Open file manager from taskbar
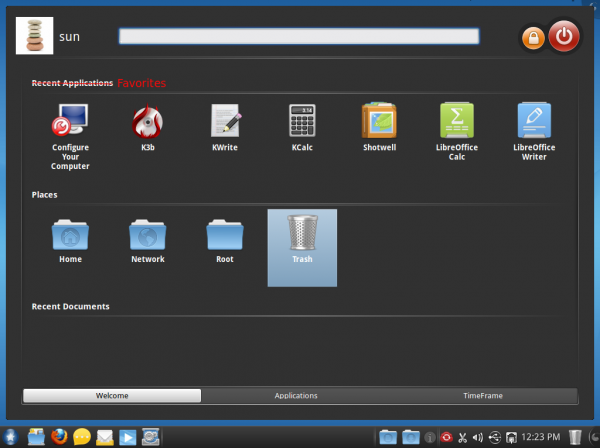Viewport: 600px width, 448px height. (x=36, y=437)
